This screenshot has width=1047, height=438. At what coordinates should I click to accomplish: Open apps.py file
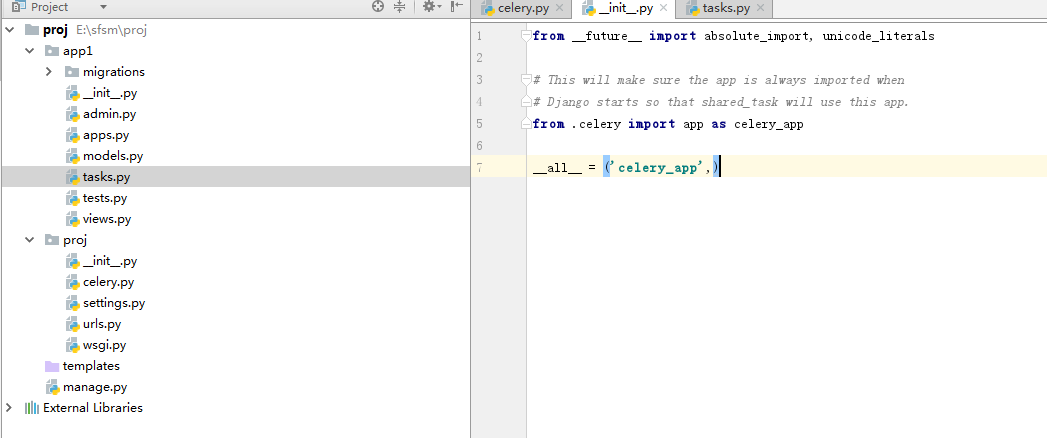point(106,135)
